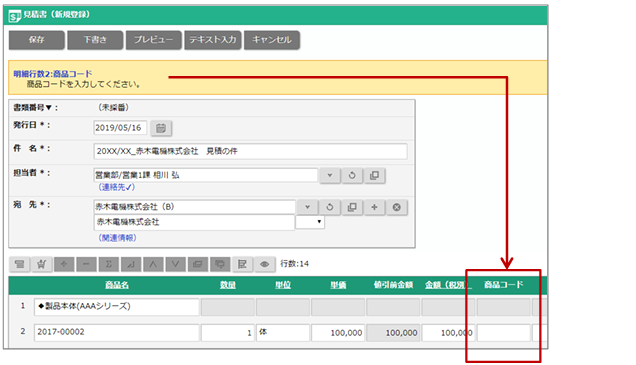Open the calendar picker for 発行日

(x=161, y=128)
